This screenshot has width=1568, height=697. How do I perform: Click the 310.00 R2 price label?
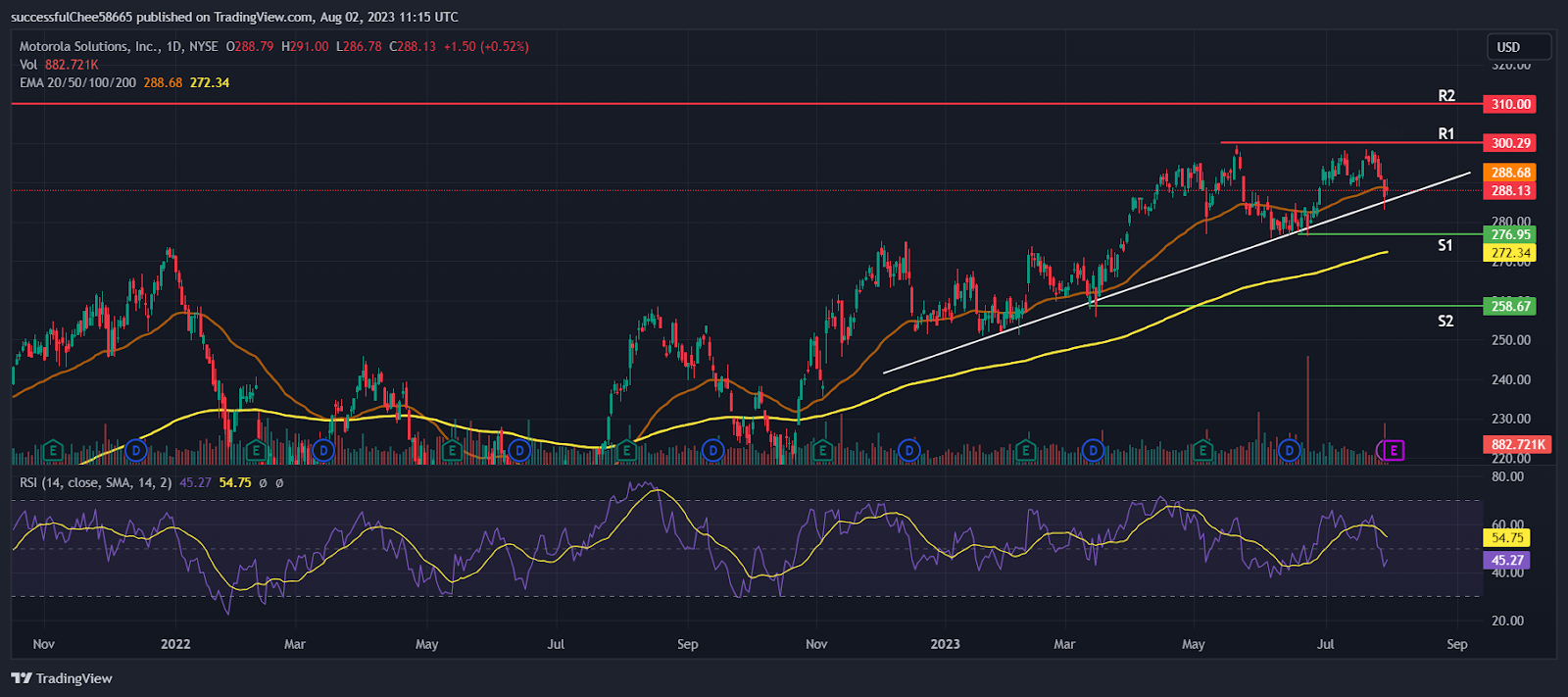coord(1510,104)
